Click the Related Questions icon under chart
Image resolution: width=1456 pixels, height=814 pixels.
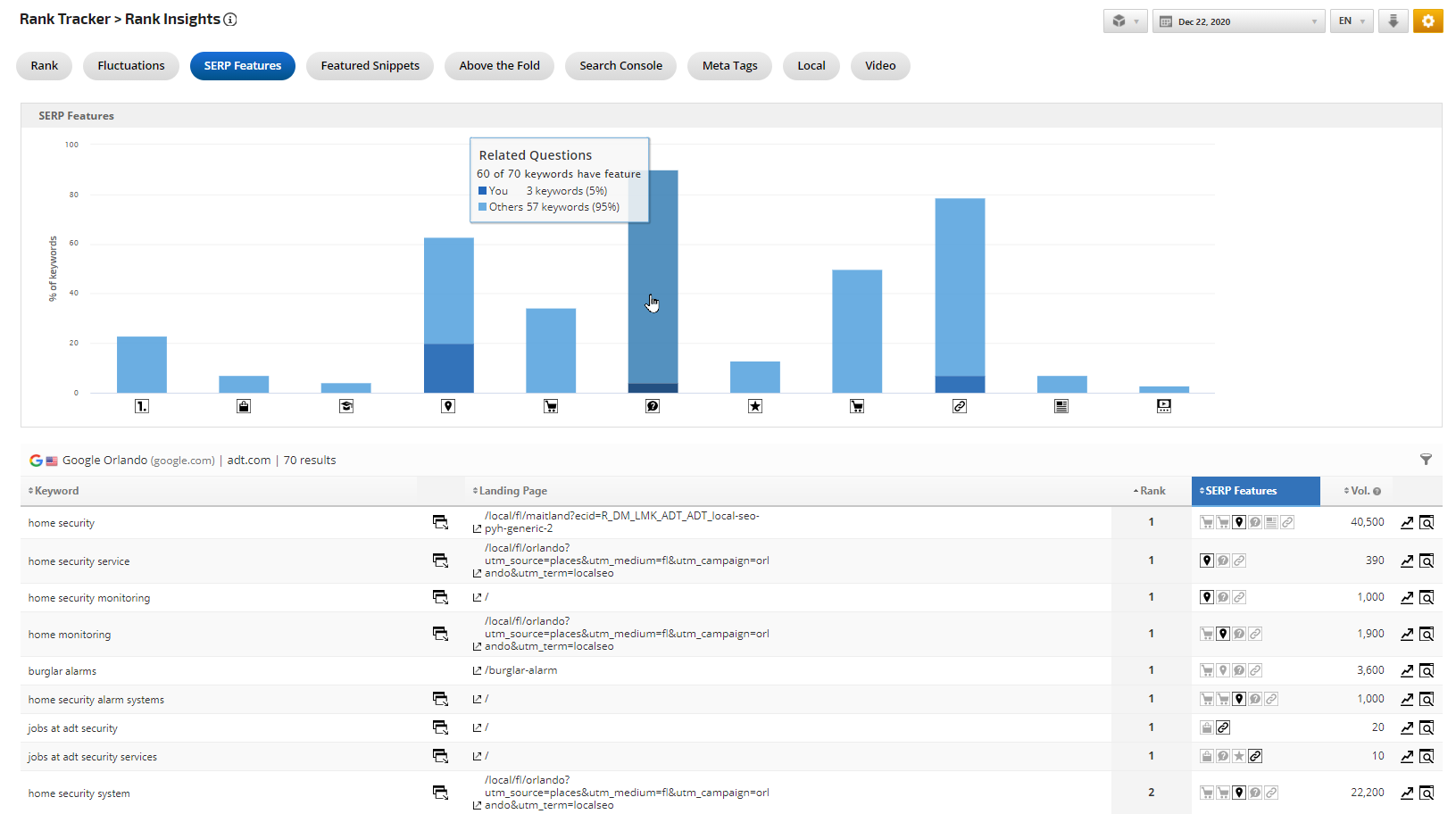coord(653,406)
